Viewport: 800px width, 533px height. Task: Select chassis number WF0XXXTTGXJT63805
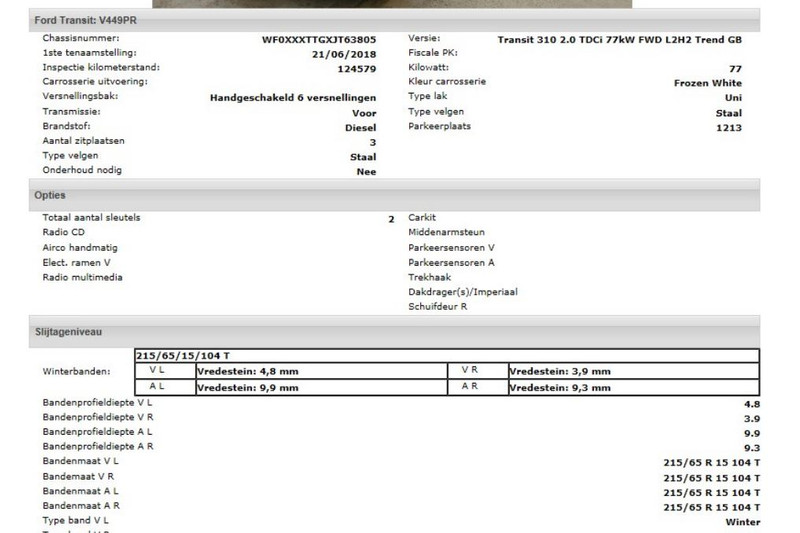(x=319, y=39)
